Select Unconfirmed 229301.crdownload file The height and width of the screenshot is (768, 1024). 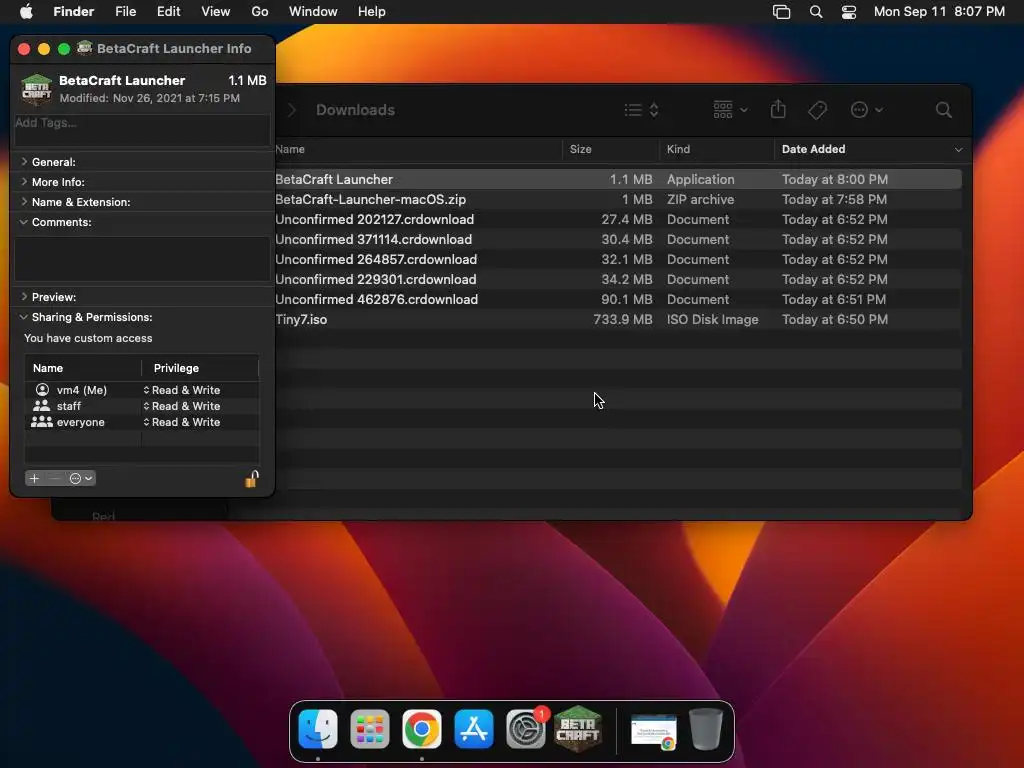(x=618, y=280)
